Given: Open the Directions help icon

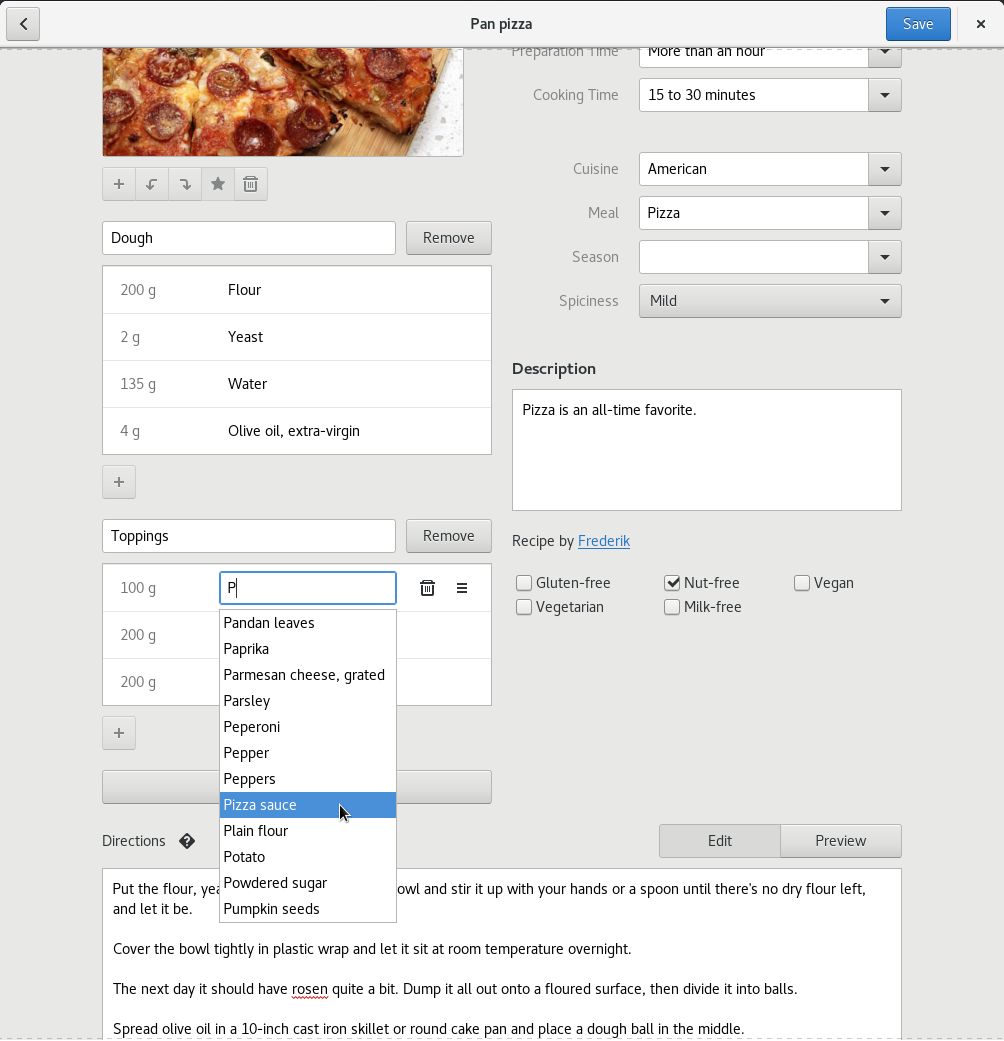Looking at the screenshot, I should pos(187,841).
